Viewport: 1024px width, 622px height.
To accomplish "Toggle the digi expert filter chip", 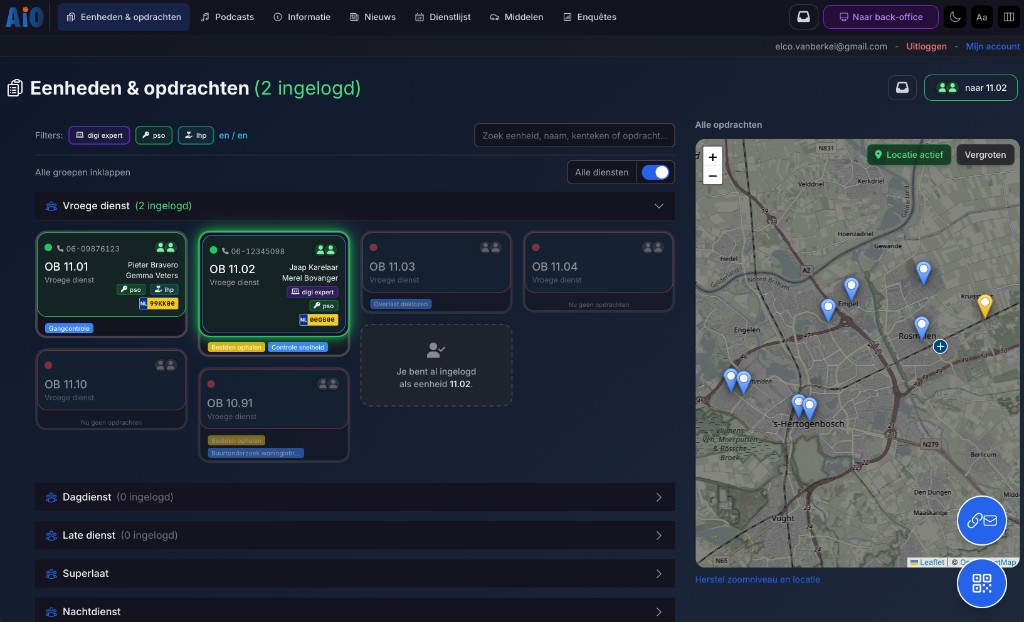I will coord(98,135).
